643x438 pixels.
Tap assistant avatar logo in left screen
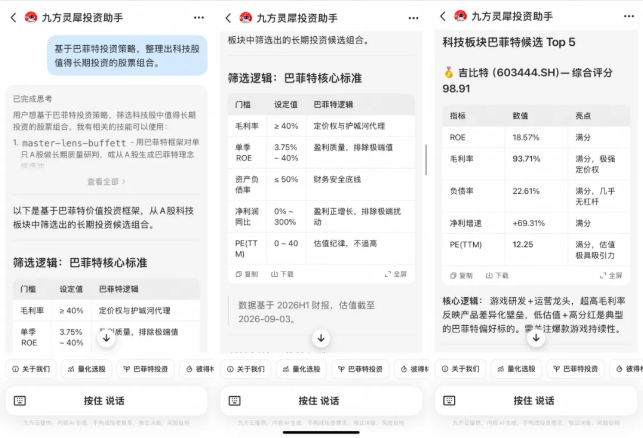[31, 17]
